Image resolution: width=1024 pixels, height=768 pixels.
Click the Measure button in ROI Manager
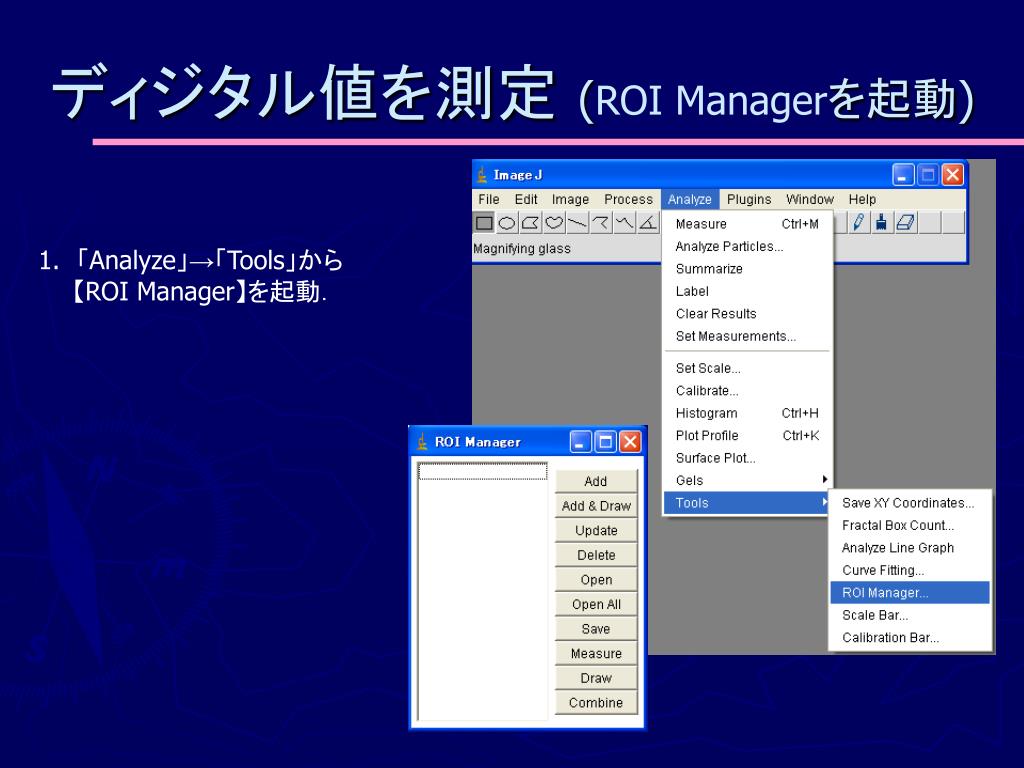[x=596, y=654]
